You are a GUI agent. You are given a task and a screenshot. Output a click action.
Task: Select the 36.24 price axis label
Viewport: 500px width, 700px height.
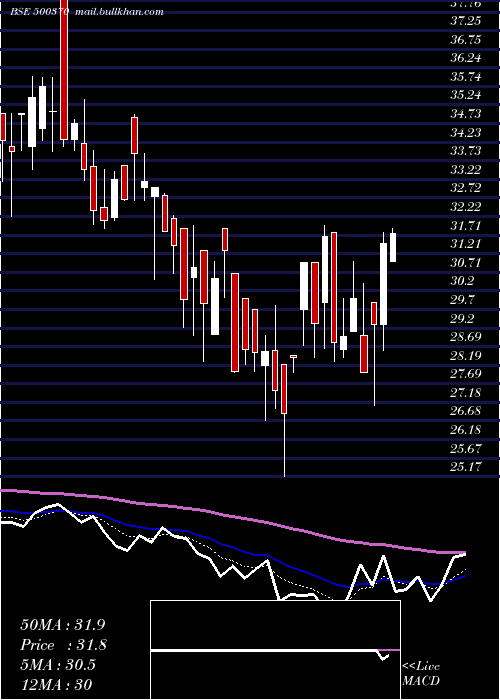[466, 58]
